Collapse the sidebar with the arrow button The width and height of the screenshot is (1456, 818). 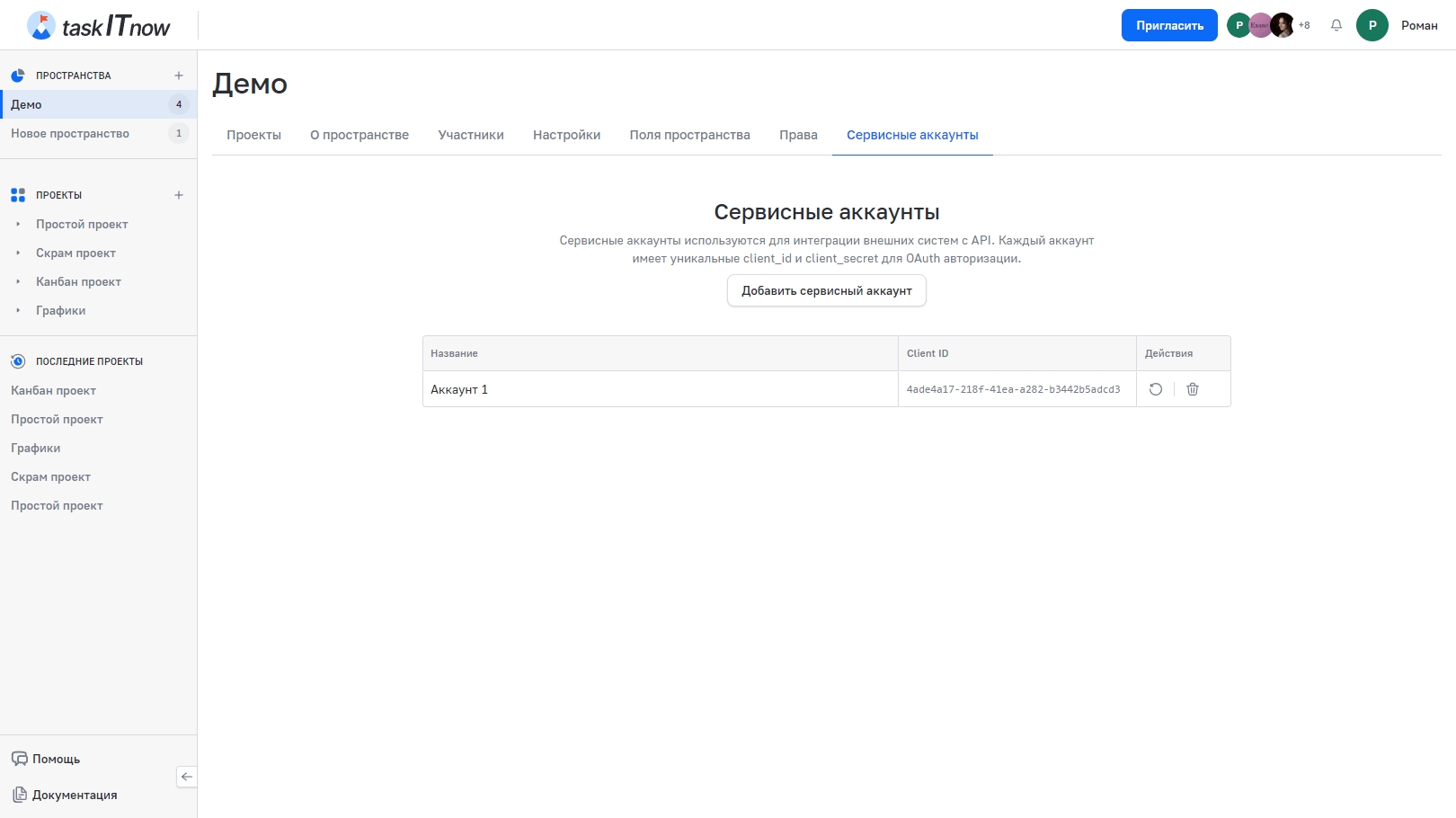coord(187,777)
